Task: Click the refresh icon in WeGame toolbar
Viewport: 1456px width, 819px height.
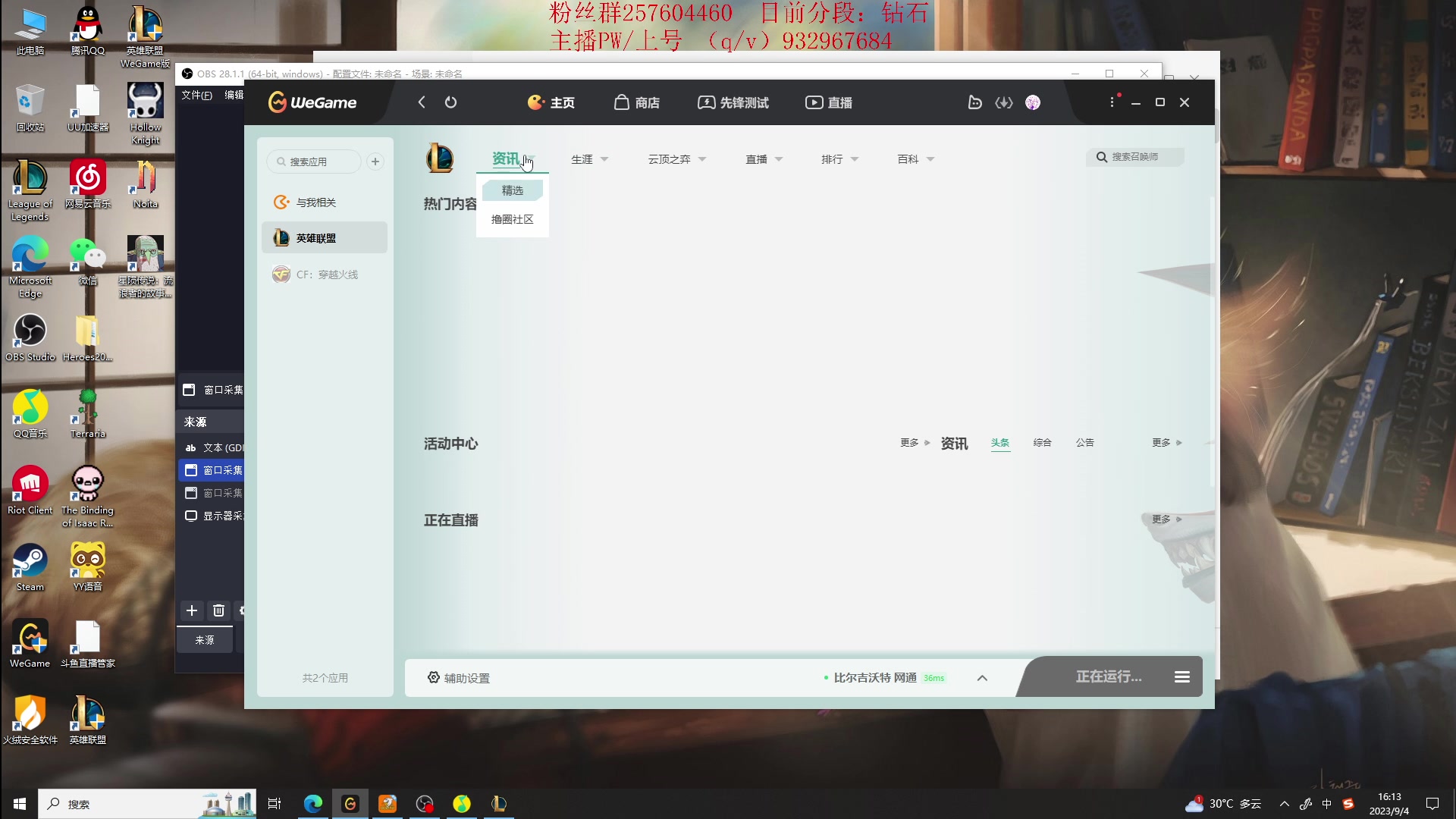Action: [451, 102]
